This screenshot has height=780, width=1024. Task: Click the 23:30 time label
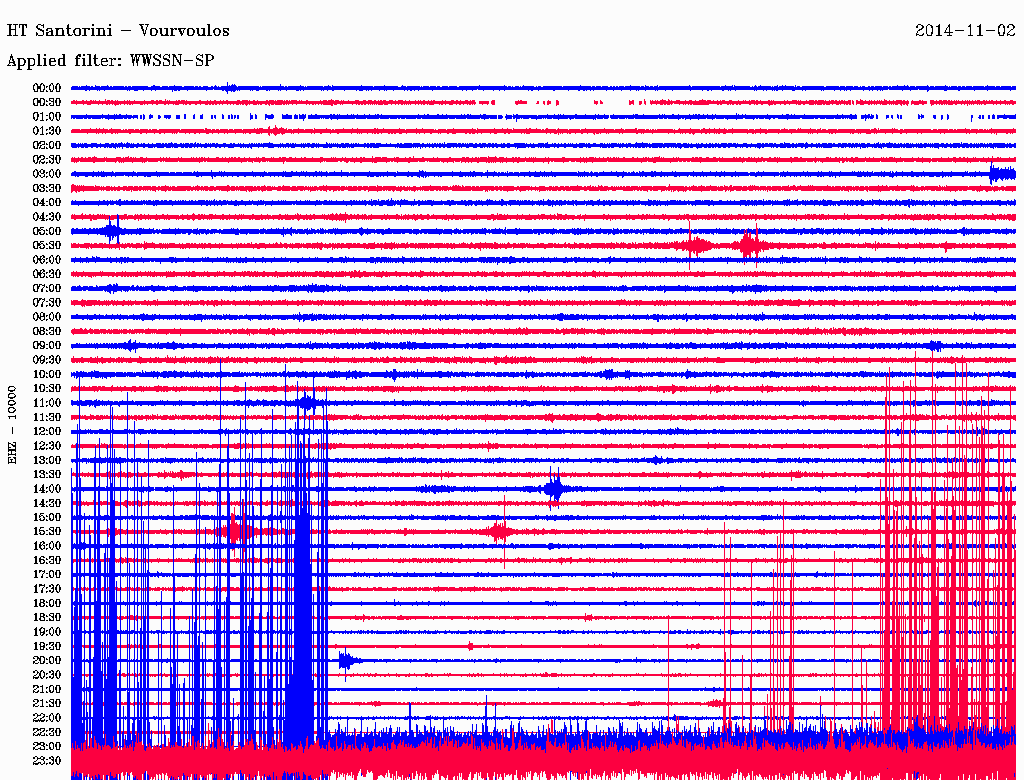(47, 762)
